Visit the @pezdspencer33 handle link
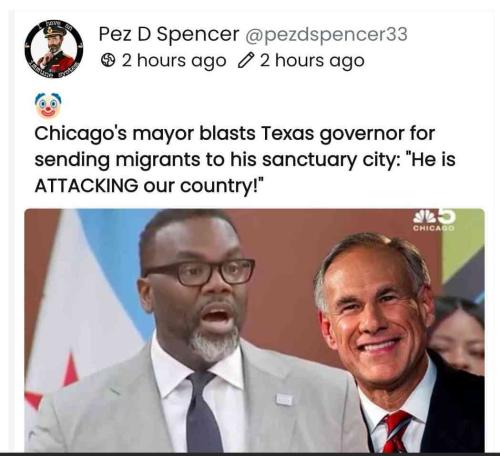The width and height of the screenshot is (500, 456). [327, 34]
